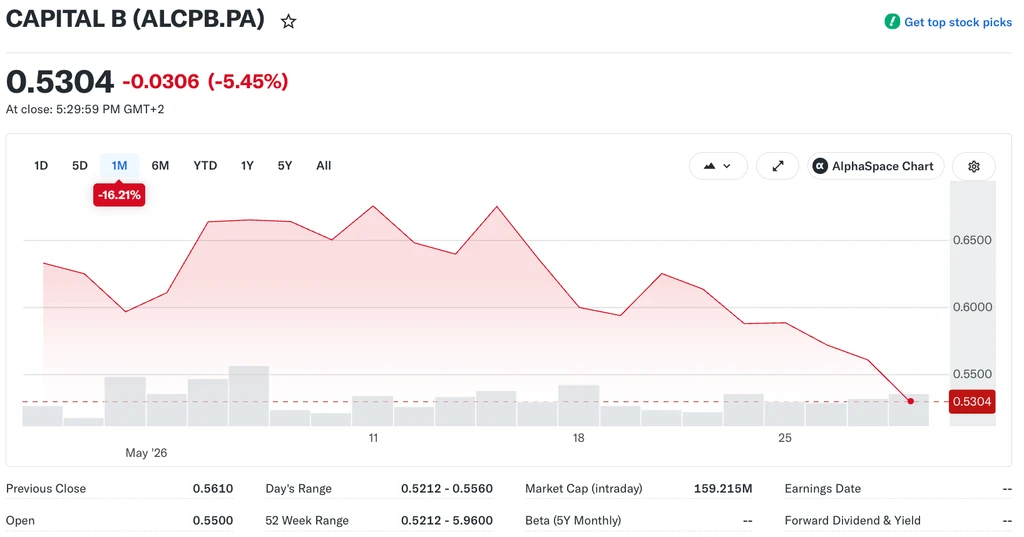
Task: Expand the chart to full screen
Action: (x=777, y=166)
